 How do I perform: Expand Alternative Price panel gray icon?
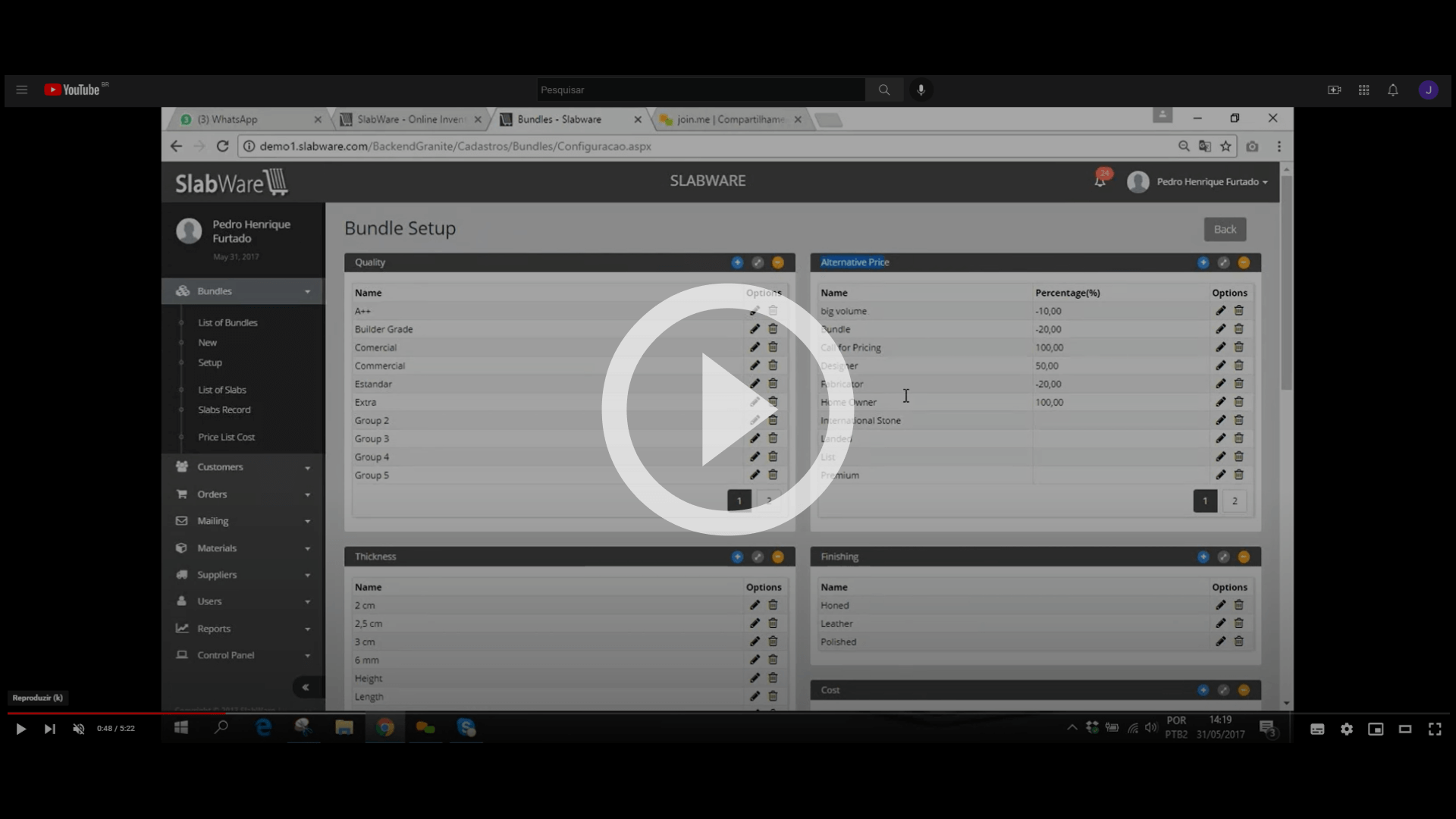coord(1223,262)
